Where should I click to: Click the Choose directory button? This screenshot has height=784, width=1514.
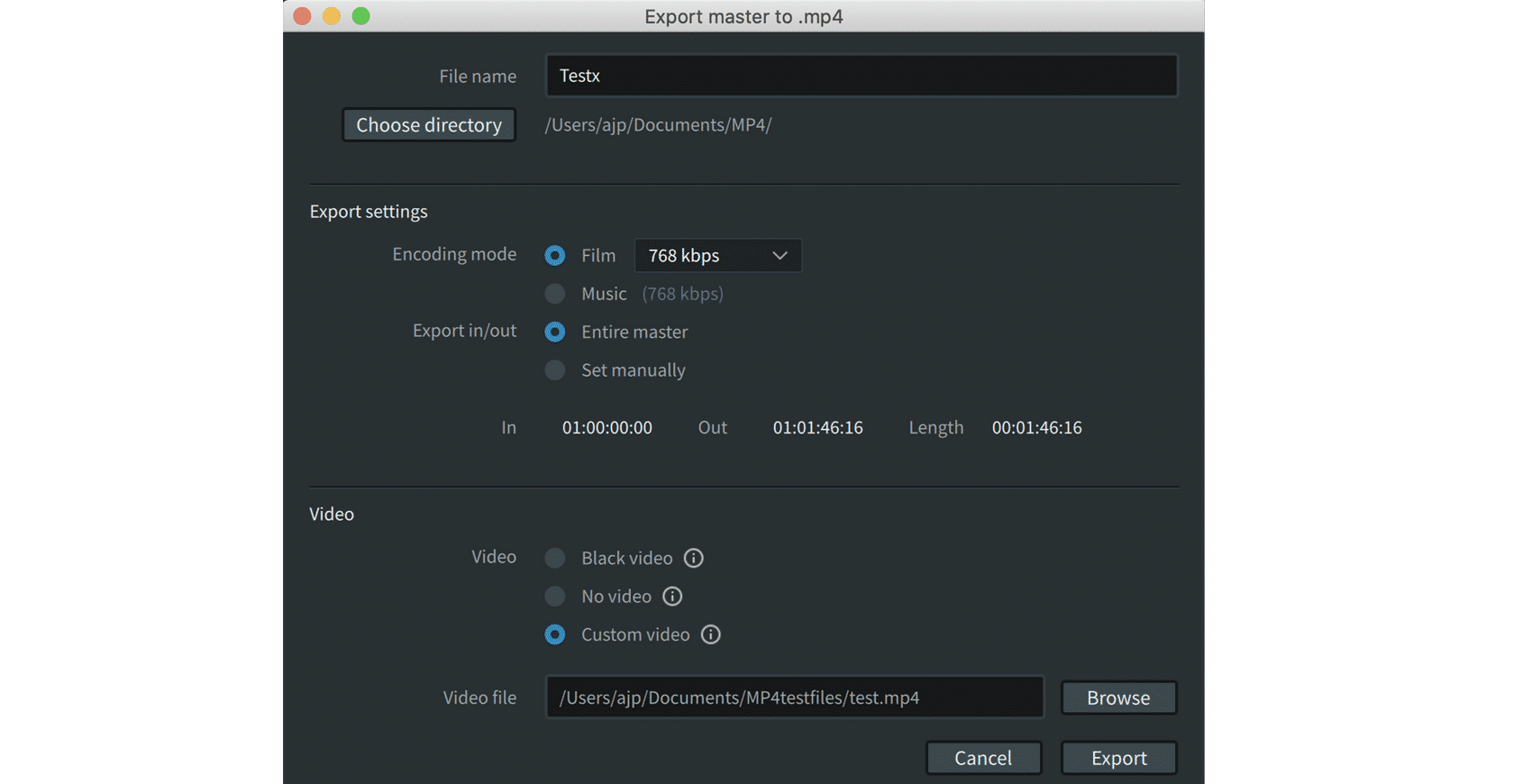[429, 125]
